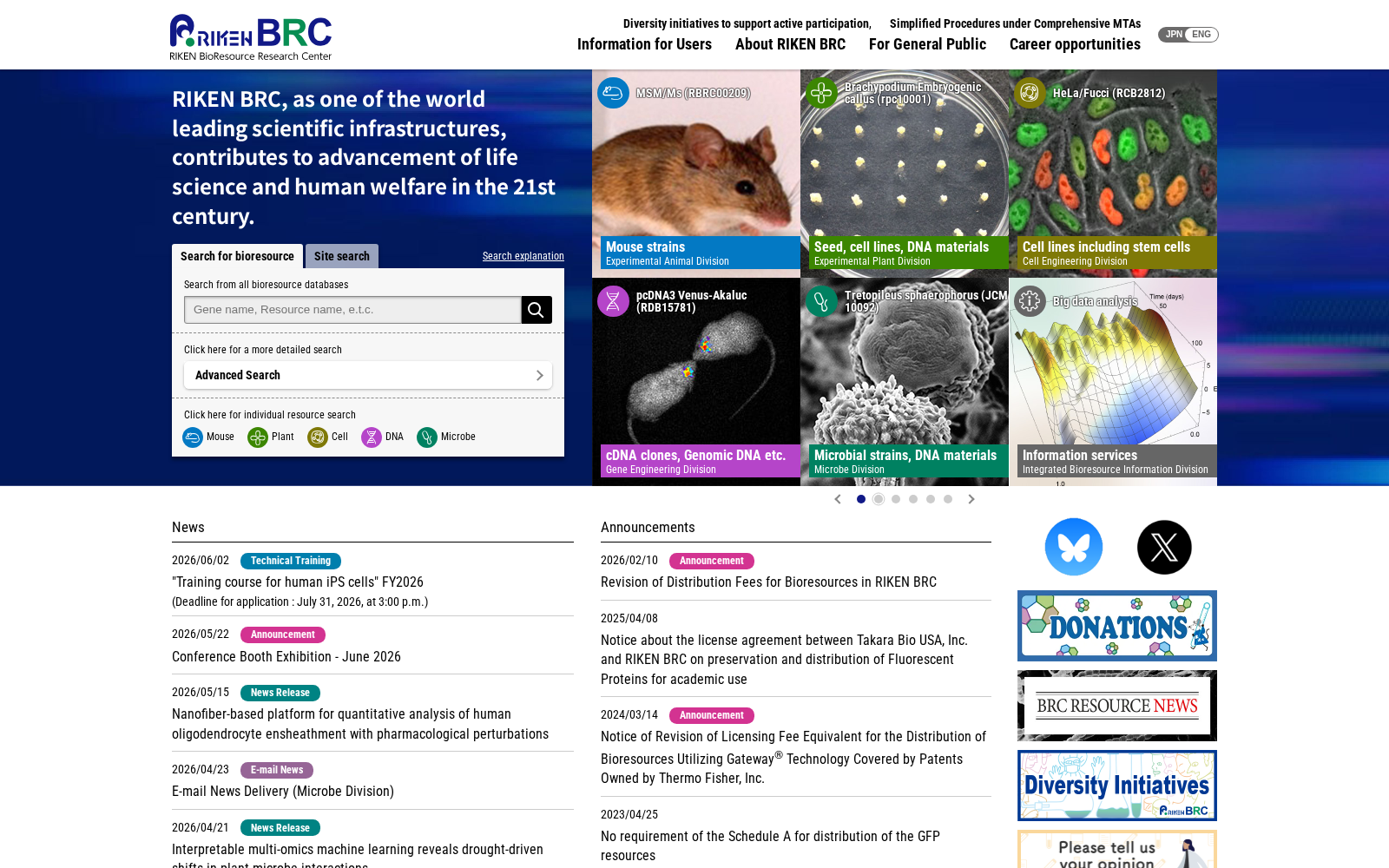Open cDNA clones, Genomic DNA etc. tile
The image size is (1389, 868).
click(x=696, y=382)
